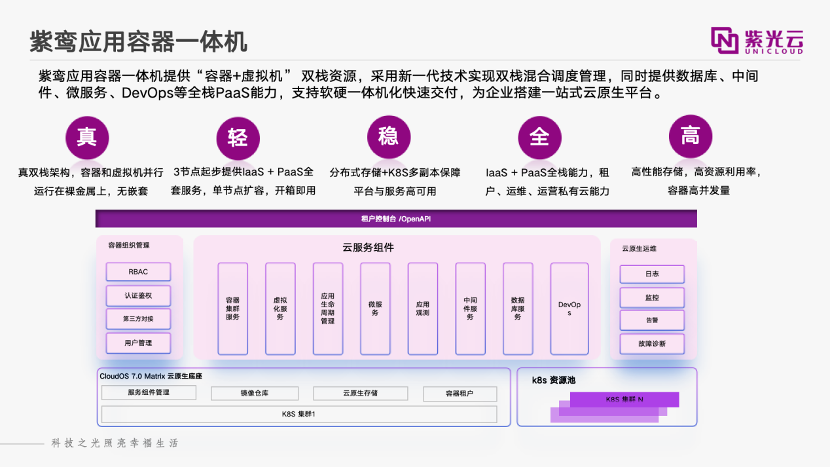This screenshot has width=830, height=468.
Task: Select the 故障诊断 box
Action: tap(651, 343)
